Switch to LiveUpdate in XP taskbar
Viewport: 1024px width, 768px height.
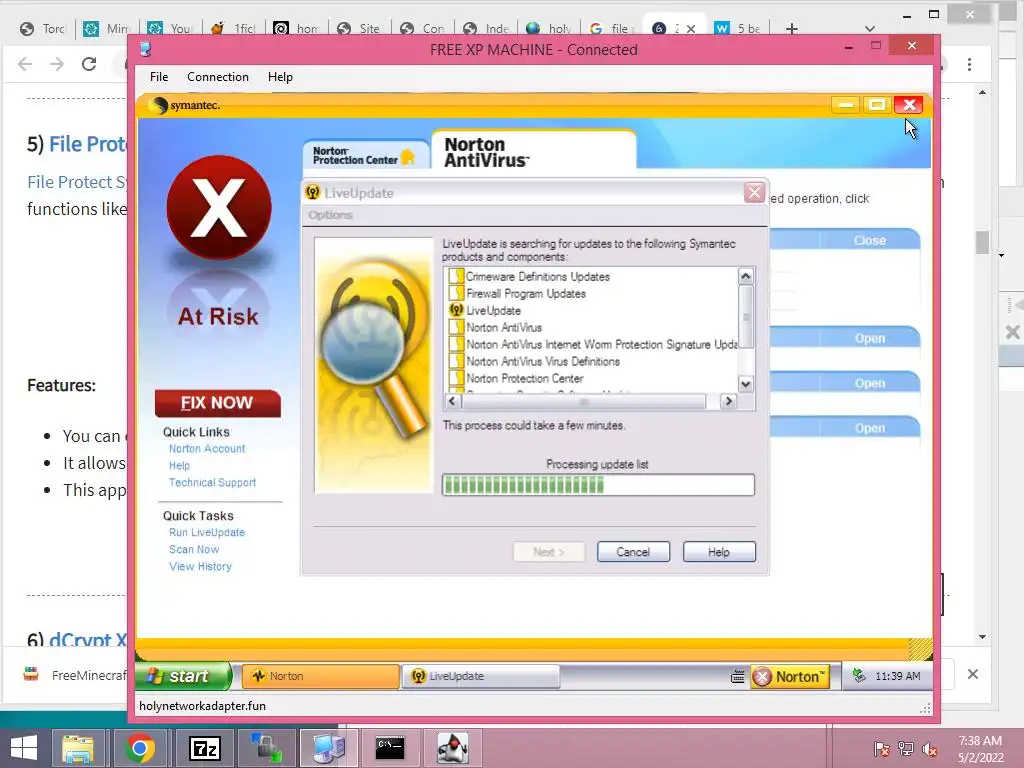481,676
